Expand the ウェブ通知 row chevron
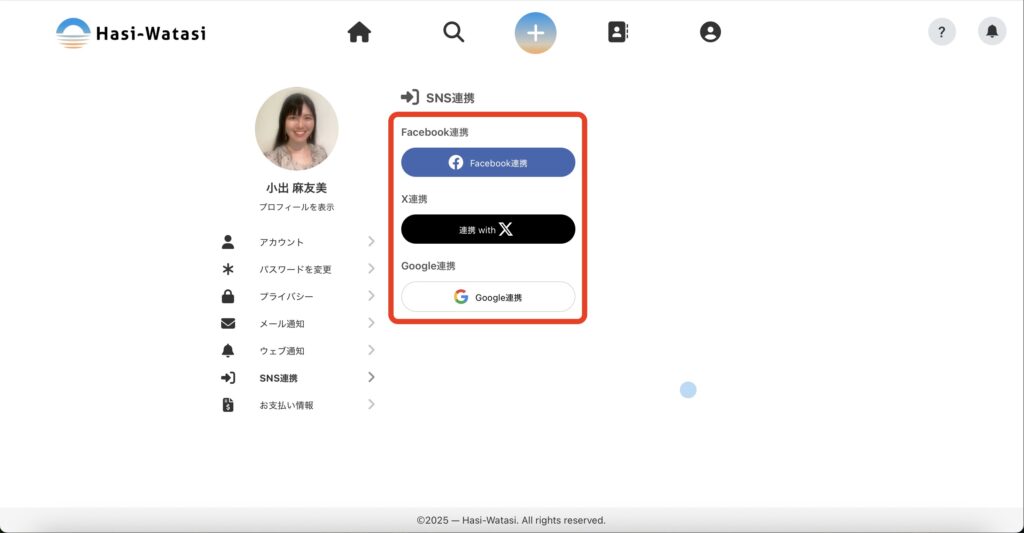 (x=371, y=350)
